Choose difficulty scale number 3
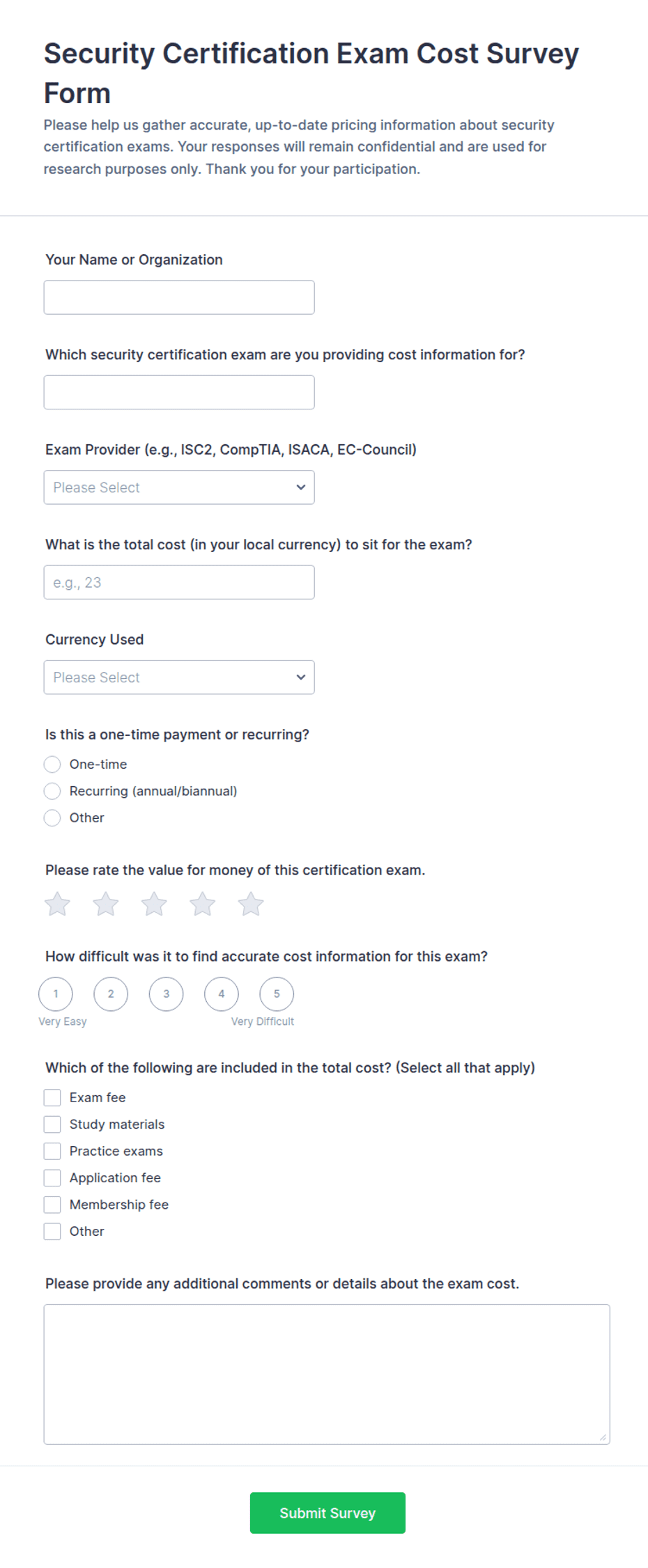 tap(166, 994)
